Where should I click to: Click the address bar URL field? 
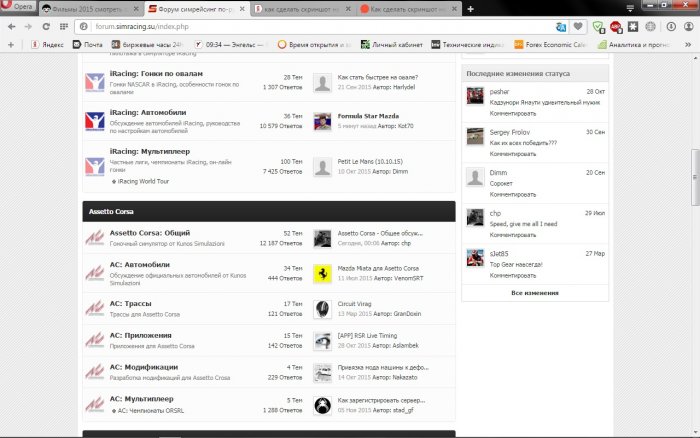tap(300, 26)
